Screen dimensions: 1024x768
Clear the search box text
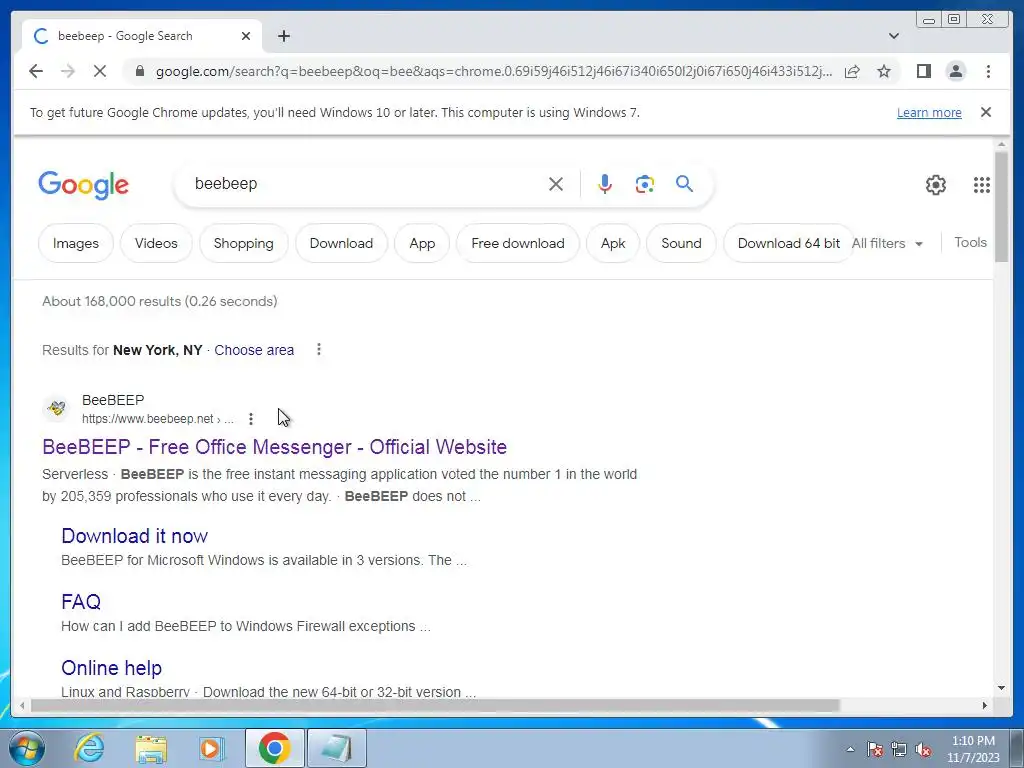[x=556, y=184]
